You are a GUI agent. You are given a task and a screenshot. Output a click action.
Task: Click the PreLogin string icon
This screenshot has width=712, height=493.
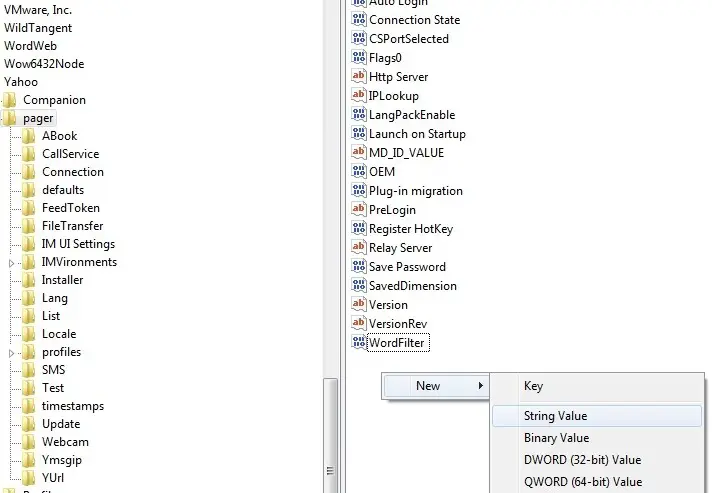[359, 210]
